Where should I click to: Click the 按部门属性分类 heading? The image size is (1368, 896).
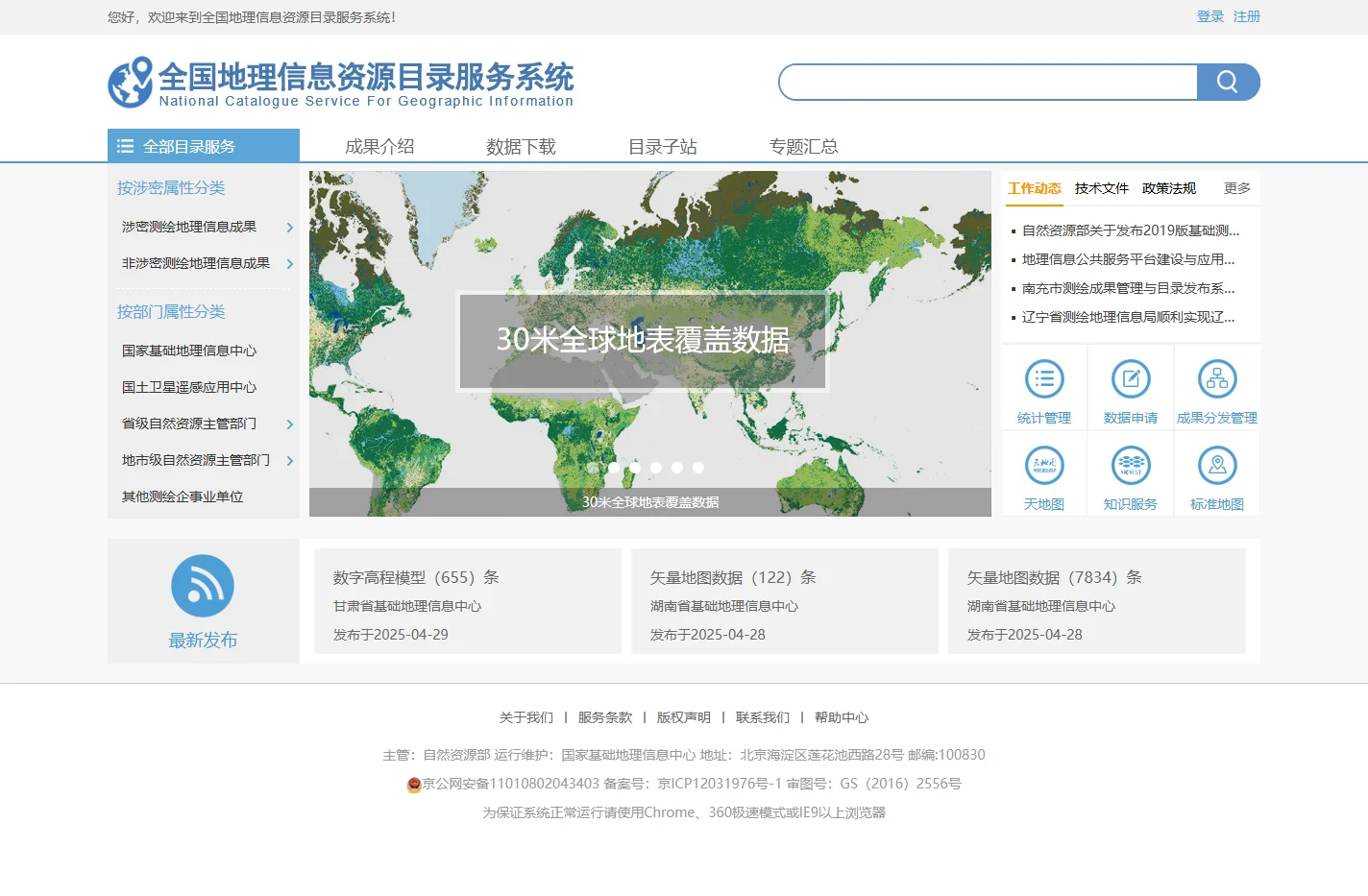point(171,312)
